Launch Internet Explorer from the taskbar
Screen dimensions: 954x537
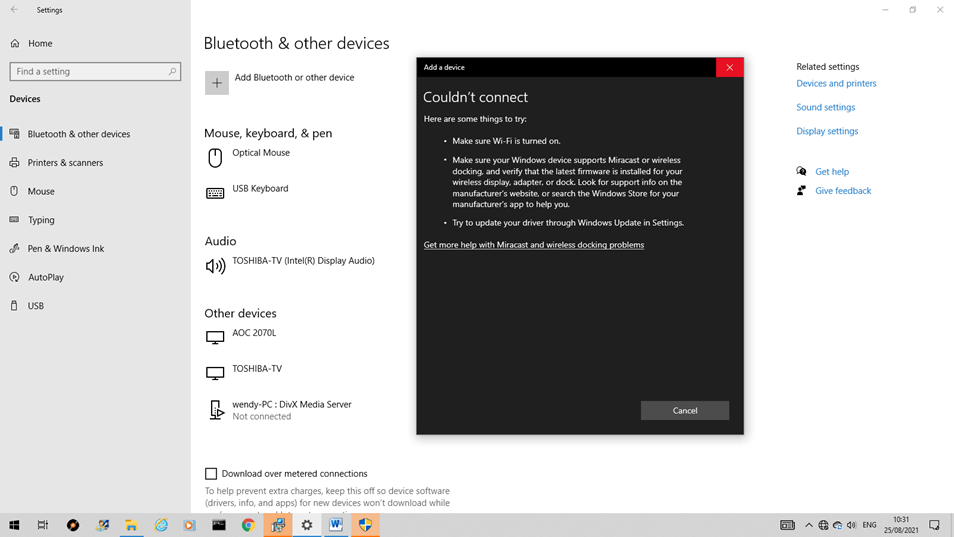pyautogui.click(x=161, y=525)
